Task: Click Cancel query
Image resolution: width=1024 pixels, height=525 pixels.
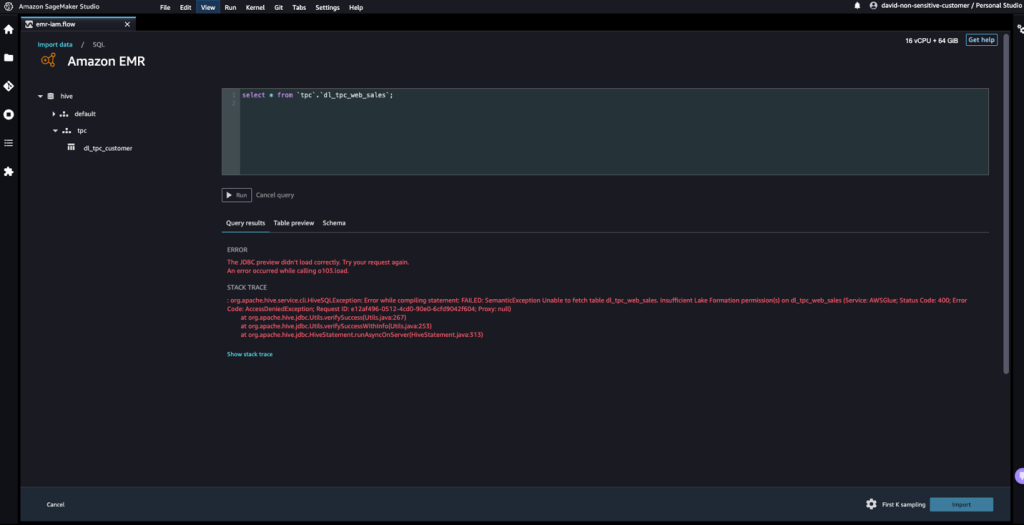Action: tap(275, 195)
